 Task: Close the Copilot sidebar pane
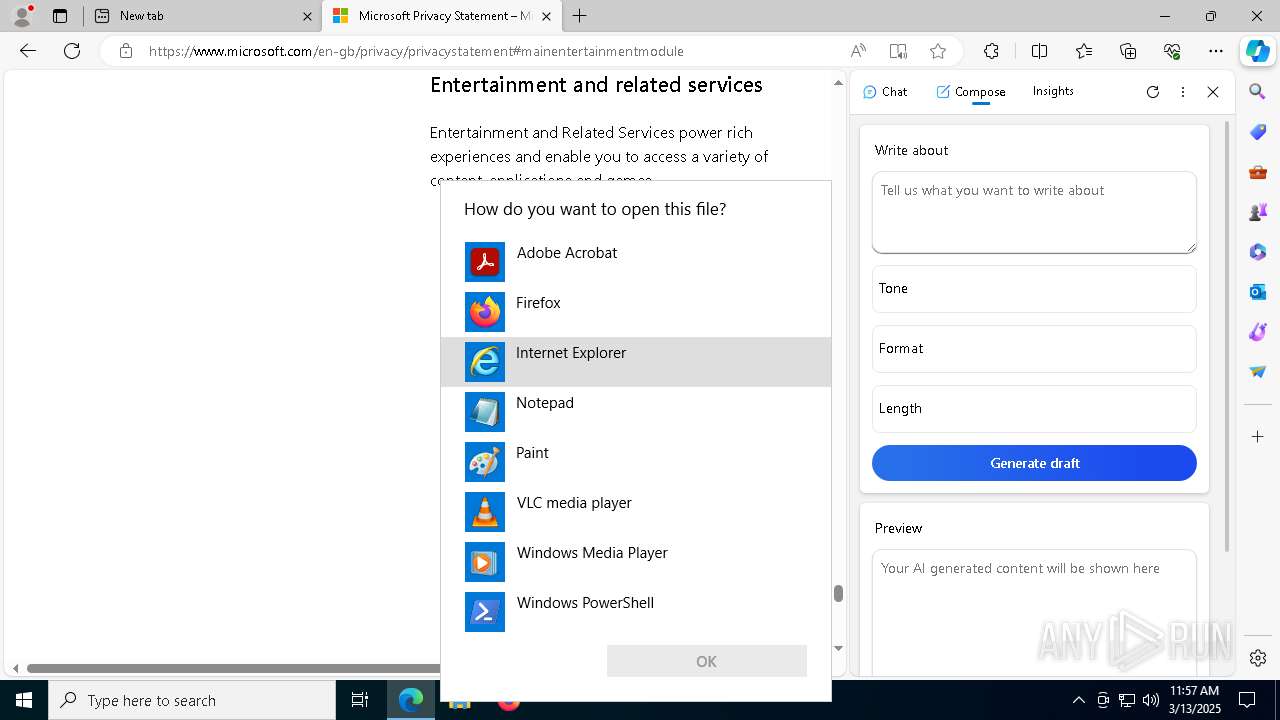(1213, 92)
